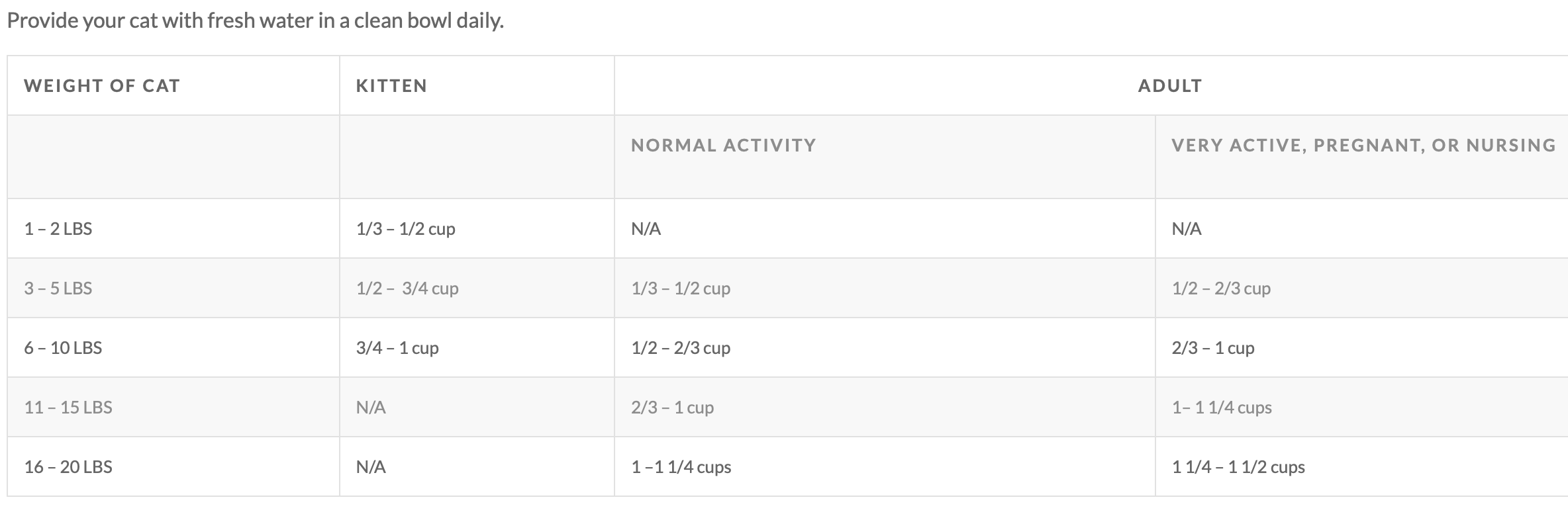Click the "3 – 5 LBS" row label

point(58,288)
